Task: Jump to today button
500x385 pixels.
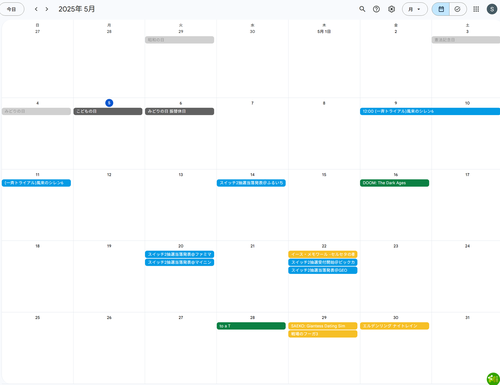Action: tap(12, 9)
